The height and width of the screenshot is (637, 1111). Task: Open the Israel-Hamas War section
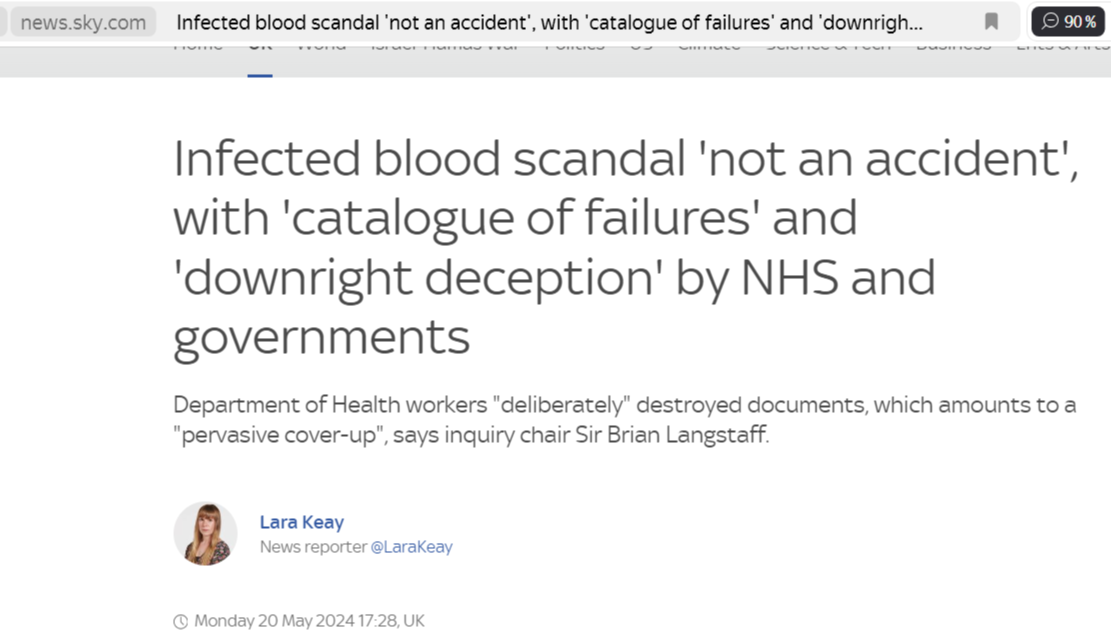point(445,46)
